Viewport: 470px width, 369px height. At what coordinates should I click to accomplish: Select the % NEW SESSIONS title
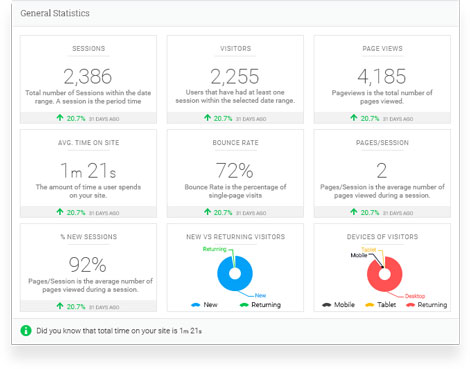pos(89,237)
